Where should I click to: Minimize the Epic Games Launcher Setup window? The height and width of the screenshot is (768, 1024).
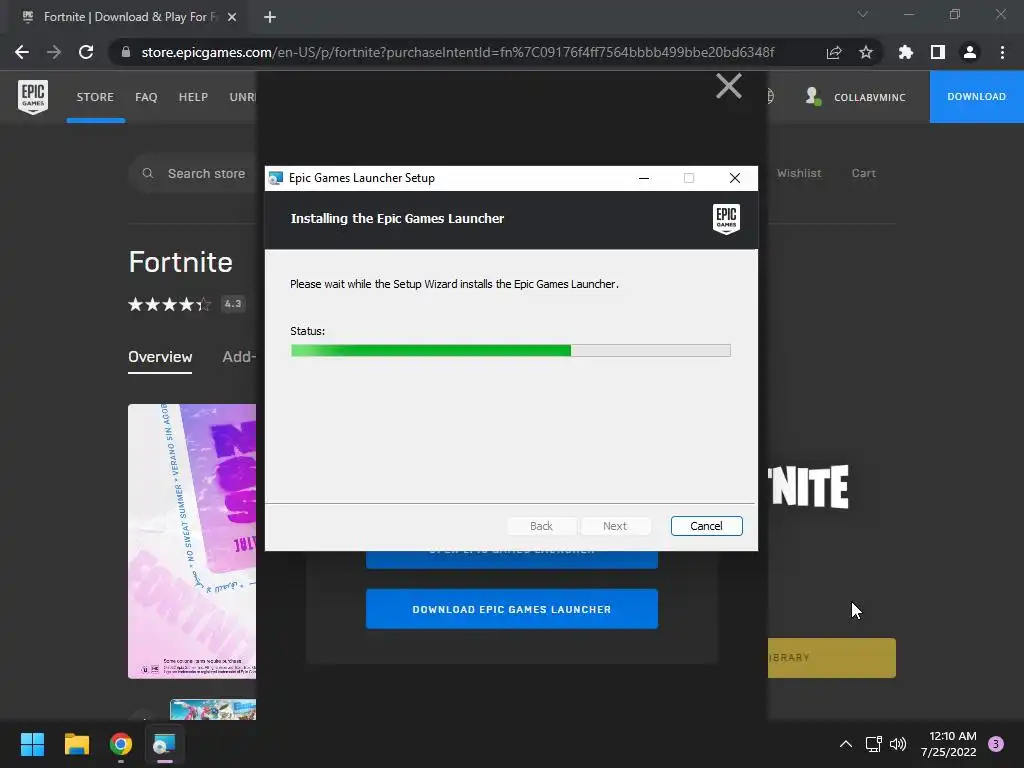point(644,178)
